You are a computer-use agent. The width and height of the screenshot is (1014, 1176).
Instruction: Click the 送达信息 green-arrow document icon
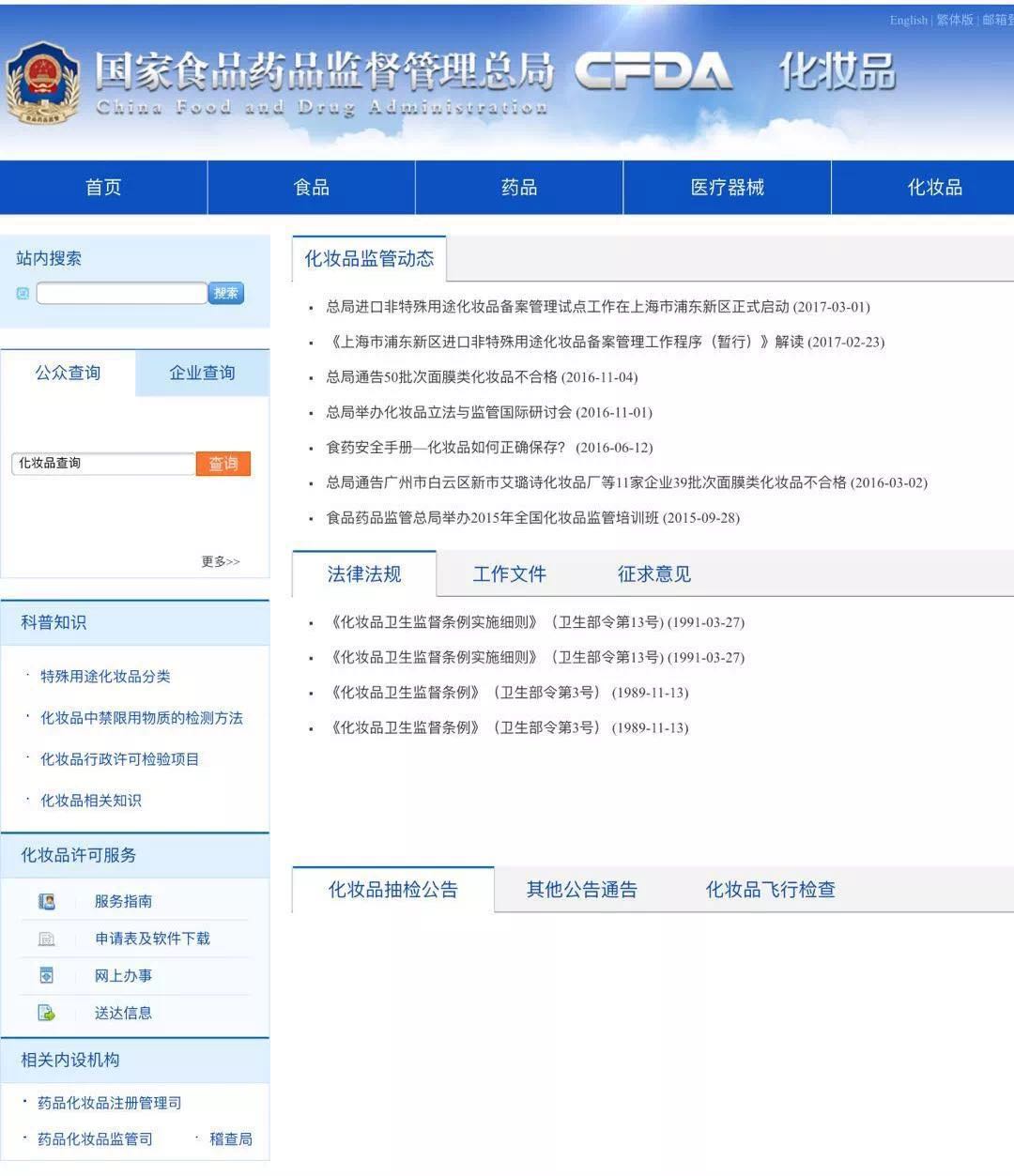pos(47,1013)
